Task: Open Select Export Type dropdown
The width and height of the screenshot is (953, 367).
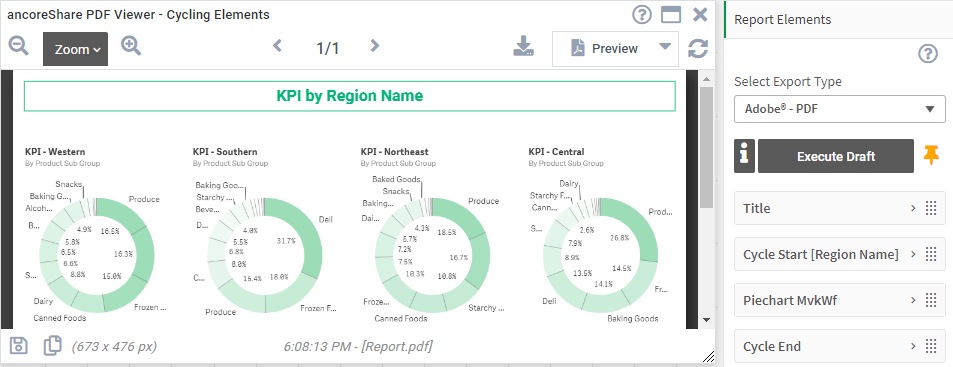Action: 839,109
